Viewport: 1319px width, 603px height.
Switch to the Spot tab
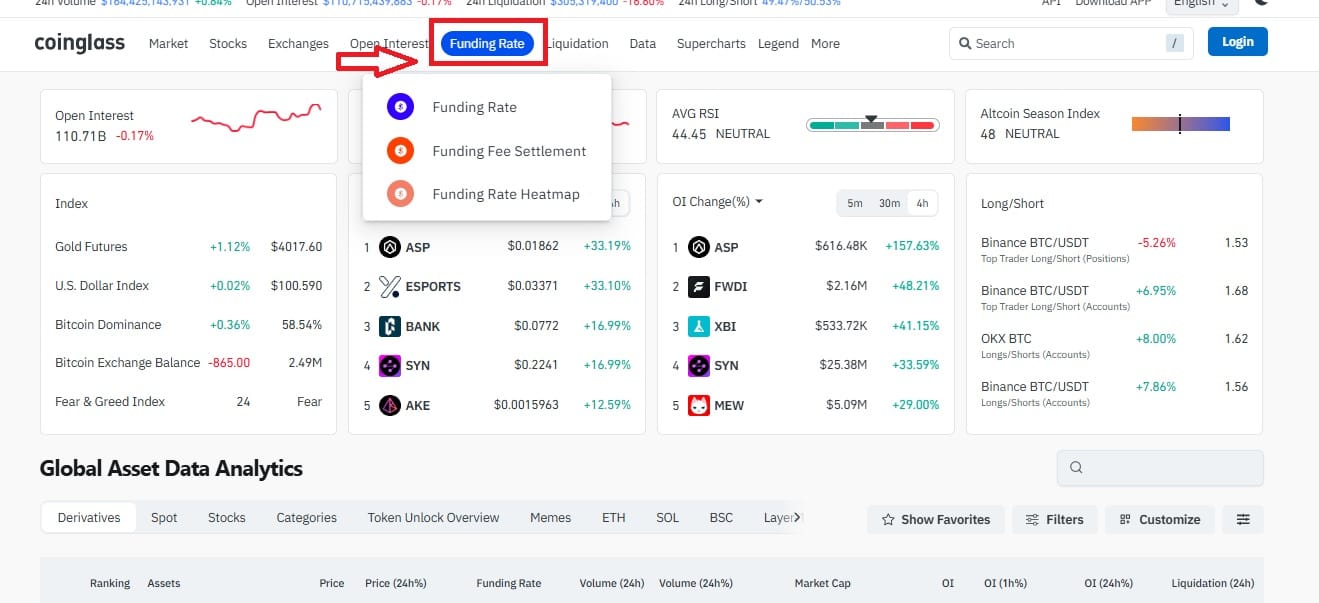[x=164, y=517]
